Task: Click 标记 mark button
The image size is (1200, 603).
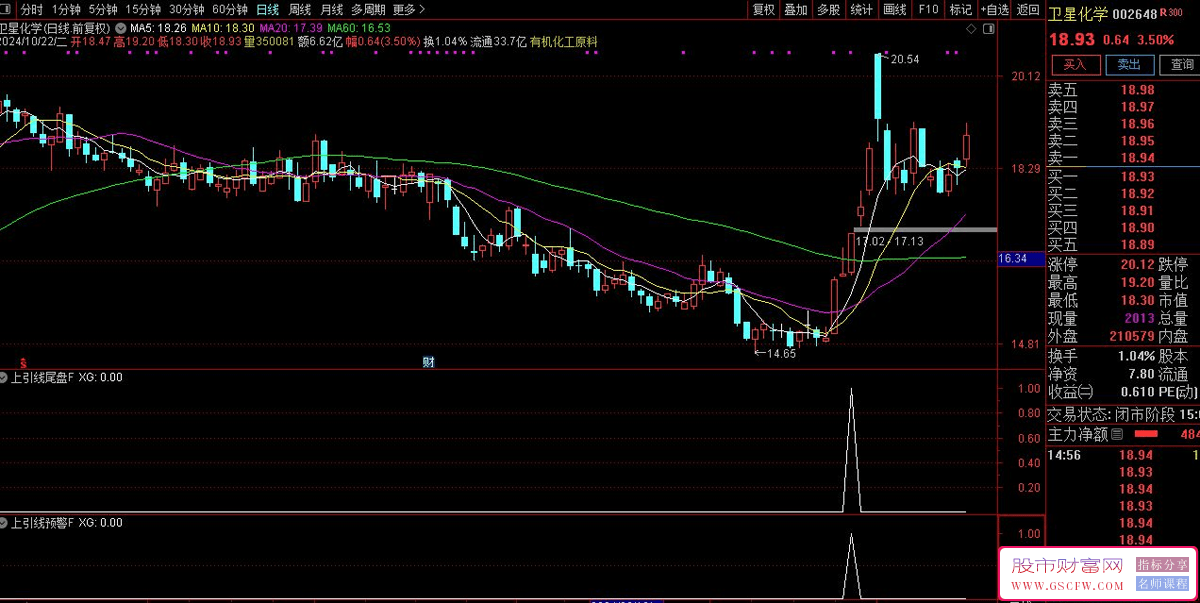Action: click(960, 9)
